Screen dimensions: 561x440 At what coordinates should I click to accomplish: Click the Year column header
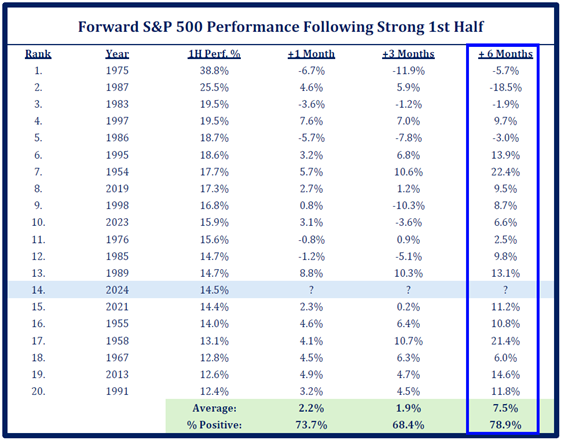117,54
